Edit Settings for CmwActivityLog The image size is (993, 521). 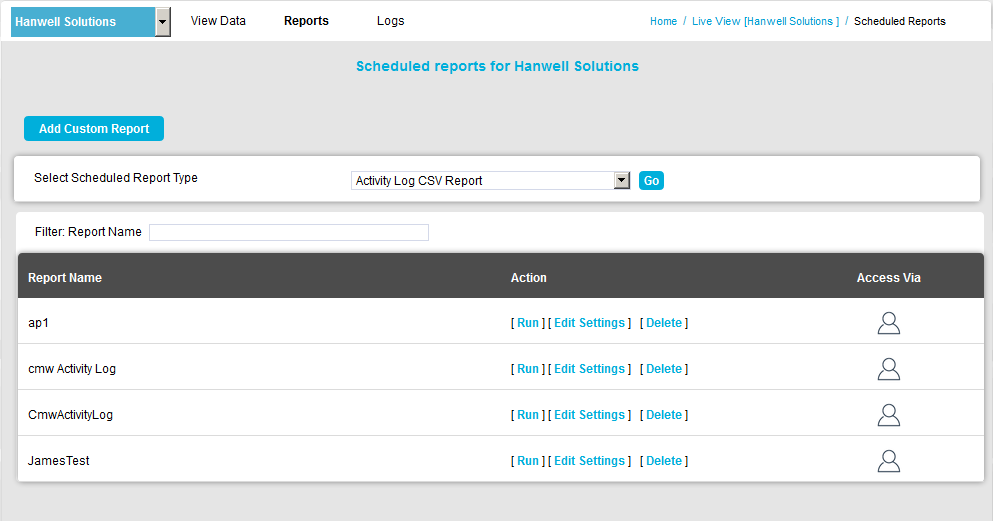590,415
